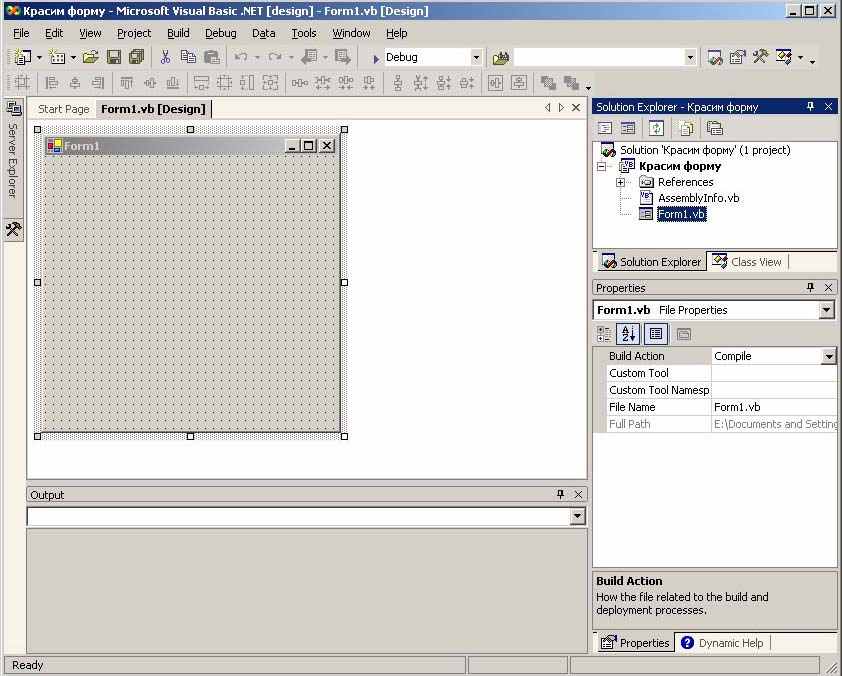Close the Form1.vb [Design] document tab
Screen dimensions: 842x676
576,107
